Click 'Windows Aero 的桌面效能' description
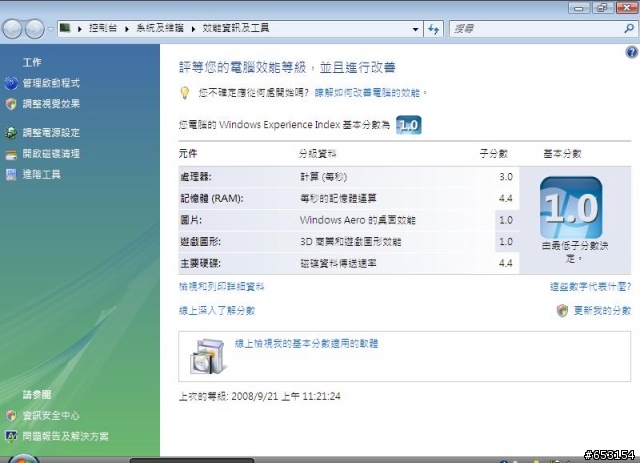Screen dimensions: 640x463 click(x=358, y=220)
